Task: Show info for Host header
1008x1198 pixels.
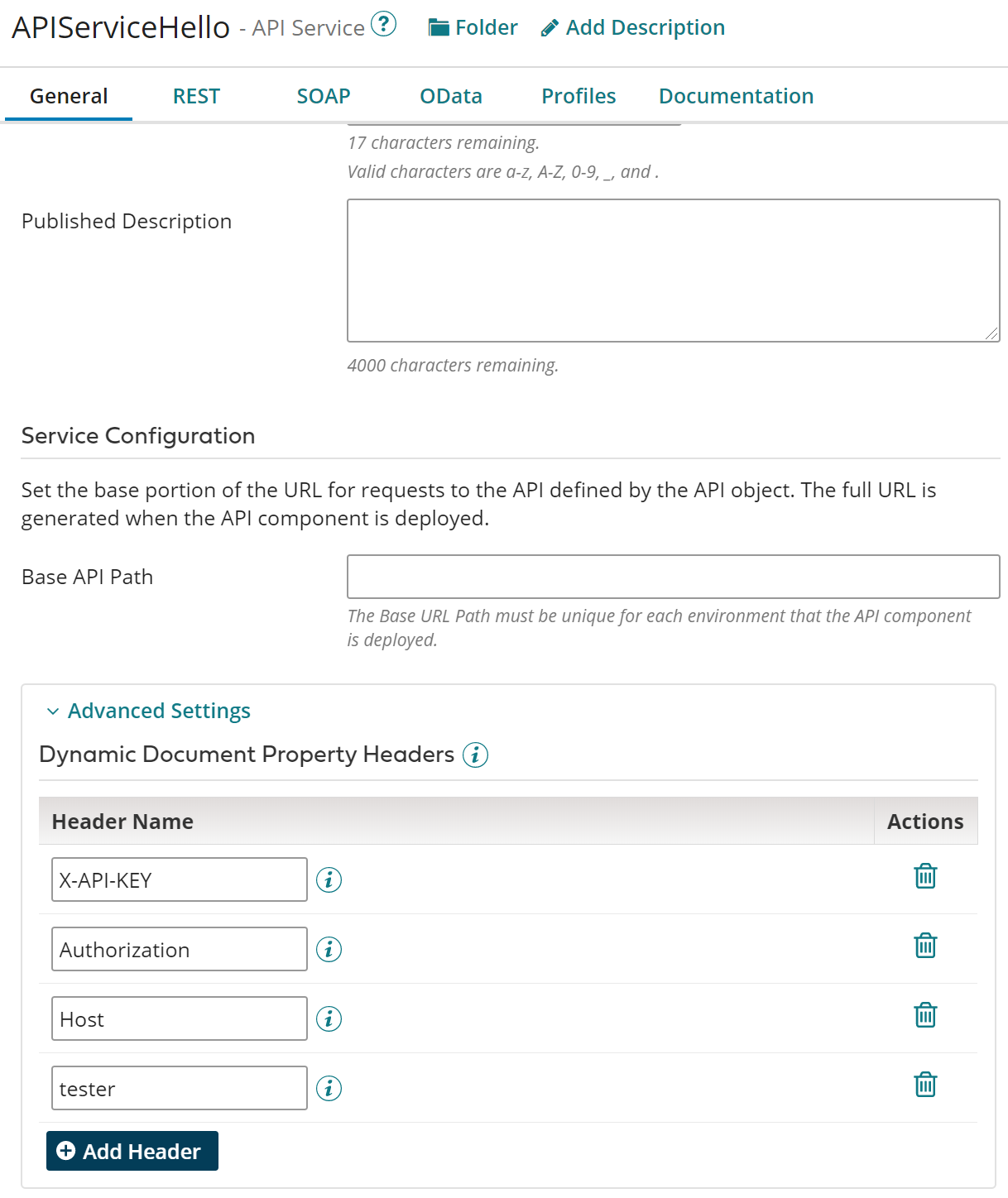Action: (329, 1018)
